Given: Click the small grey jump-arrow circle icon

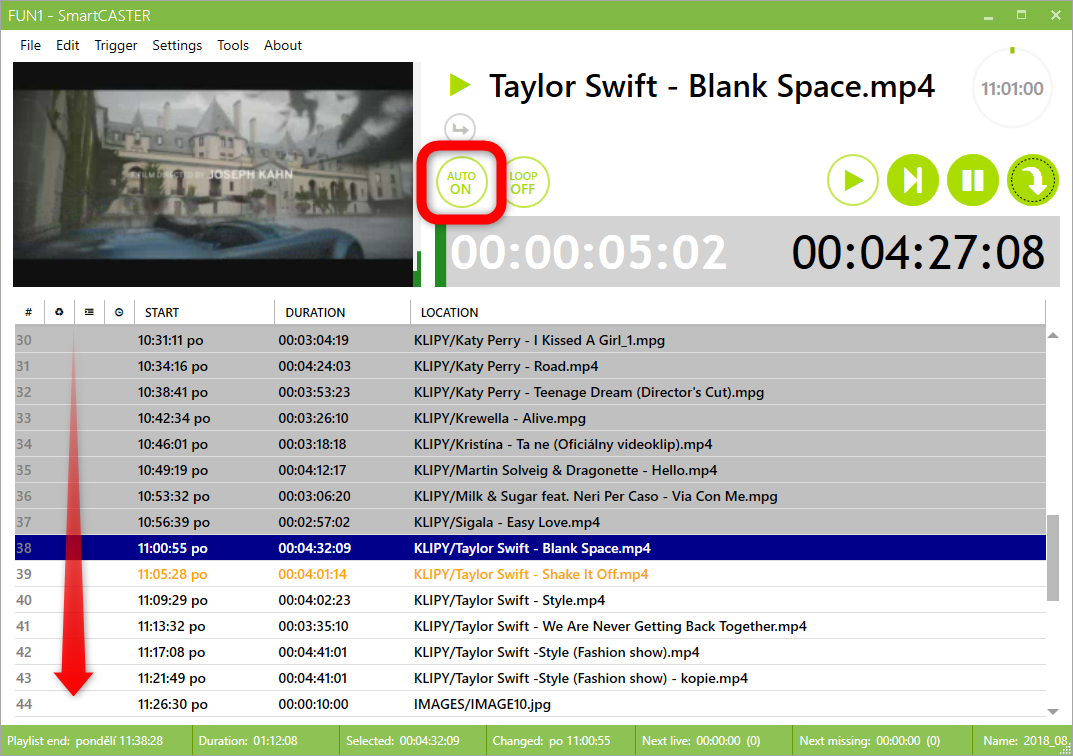Looking at the screenshot, I should (460, 129).
